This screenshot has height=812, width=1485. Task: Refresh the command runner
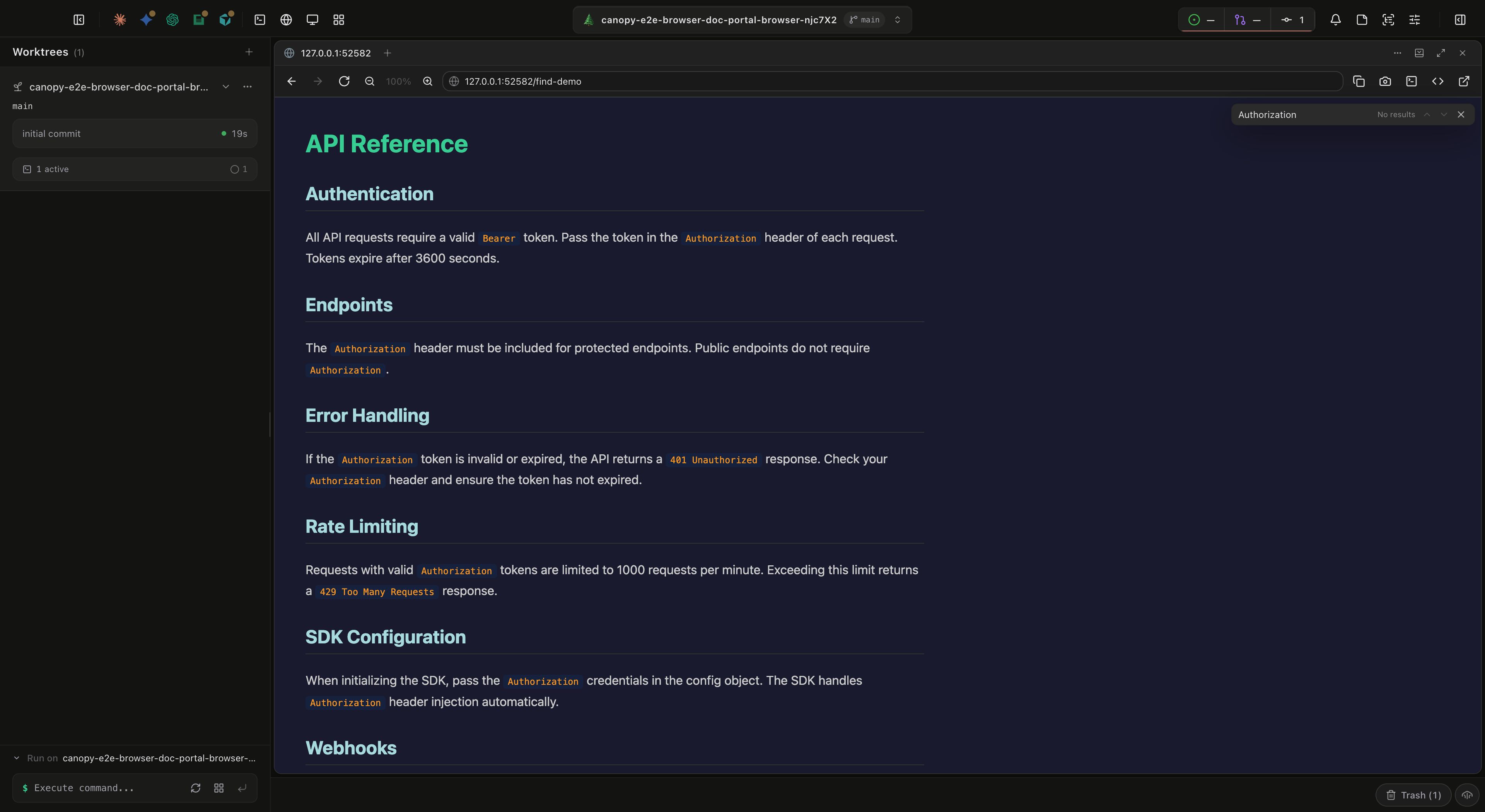tap(195, 788)
